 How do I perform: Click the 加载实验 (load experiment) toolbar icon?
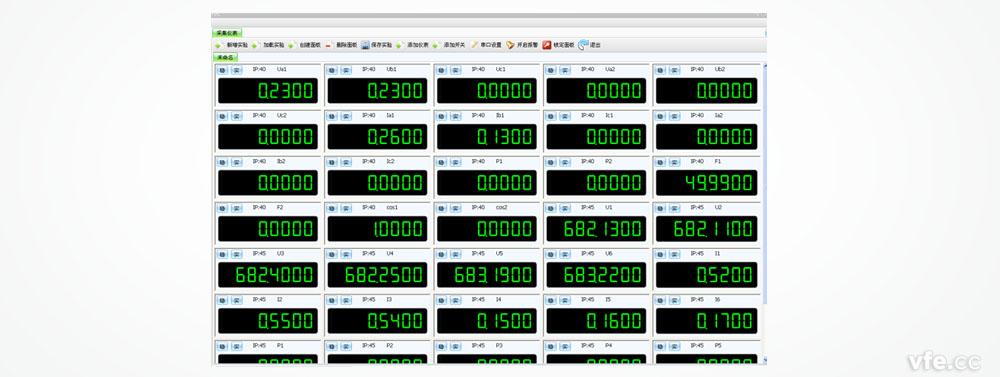point(254,45)
